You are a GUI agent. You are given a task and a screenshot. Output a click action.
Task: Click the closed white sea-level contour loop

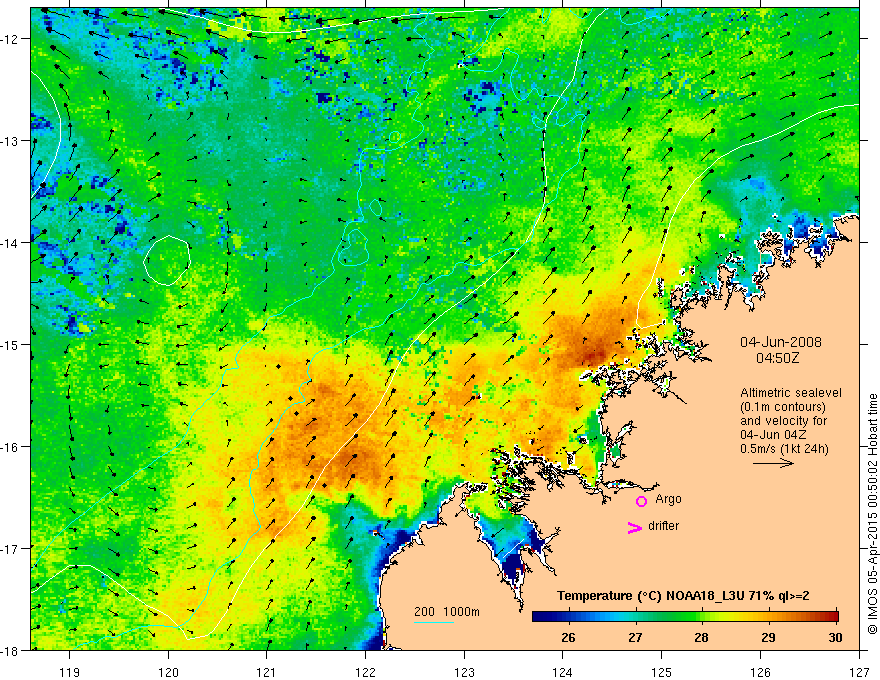[167, 260]
